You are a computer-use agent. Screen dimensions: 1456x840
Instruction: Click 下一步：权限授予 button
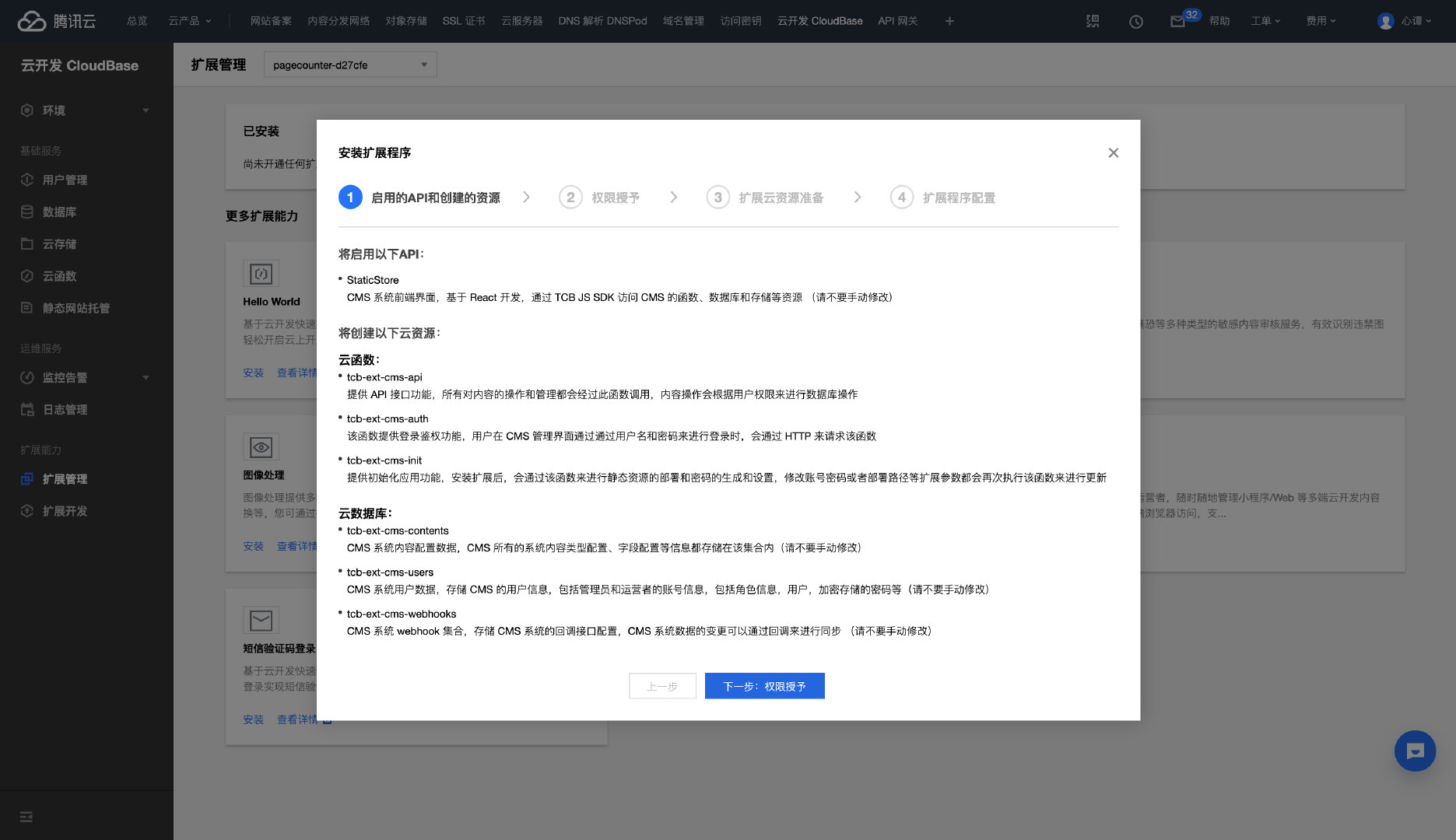(x=764, y=686)
